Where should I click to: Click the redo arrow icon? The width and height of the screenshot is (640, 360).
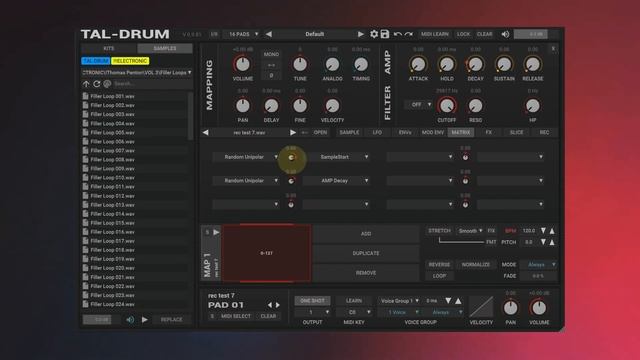click(409, 34)
